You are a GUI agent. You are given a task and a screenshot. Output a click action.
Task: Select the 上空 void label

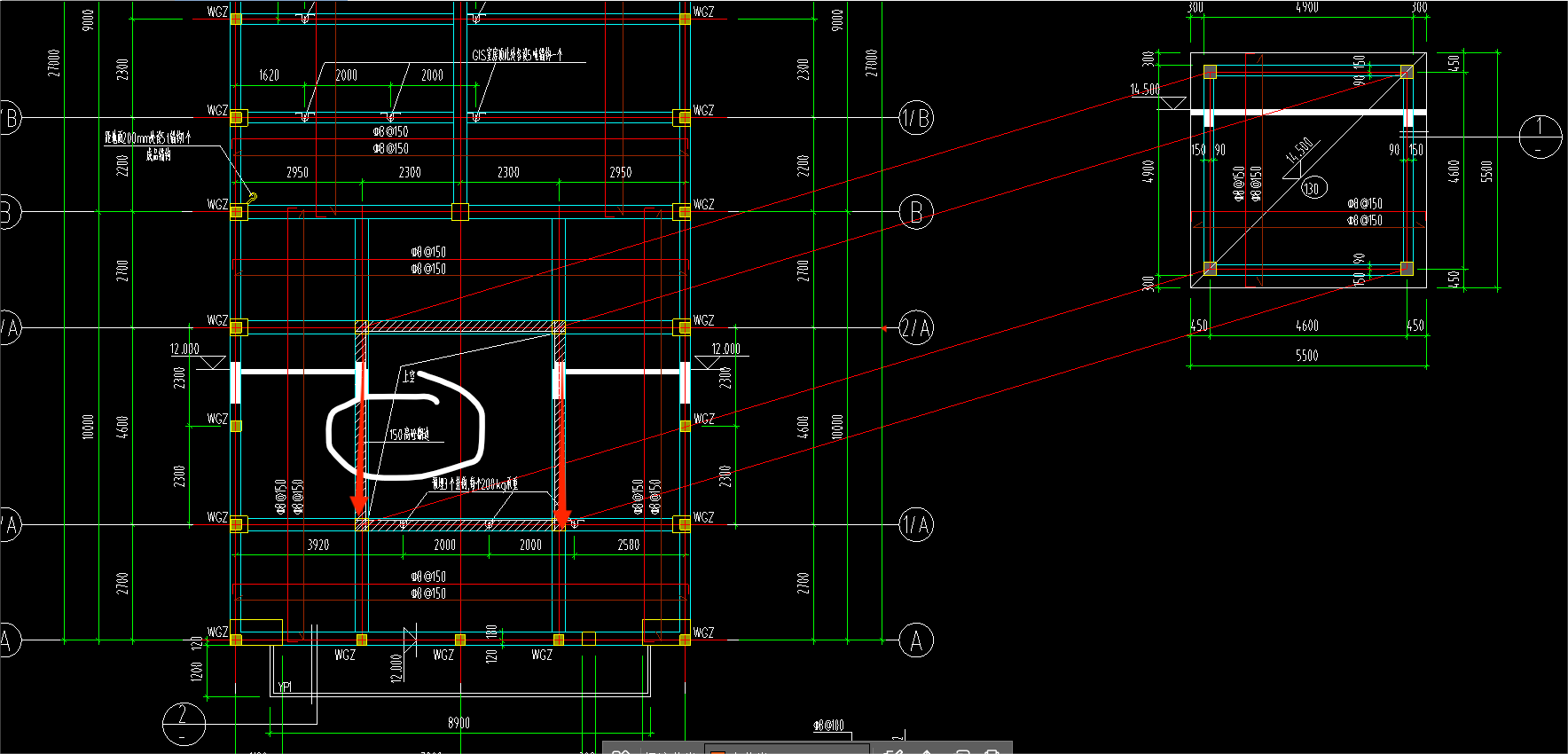(408, 376)
